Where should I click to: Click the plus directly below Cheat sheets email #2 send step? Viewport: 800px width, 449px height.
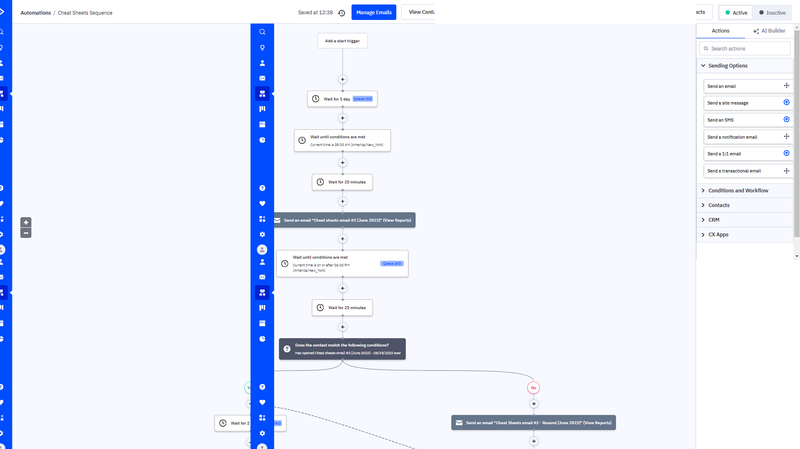pyautogui.click(x=342, y=238)
